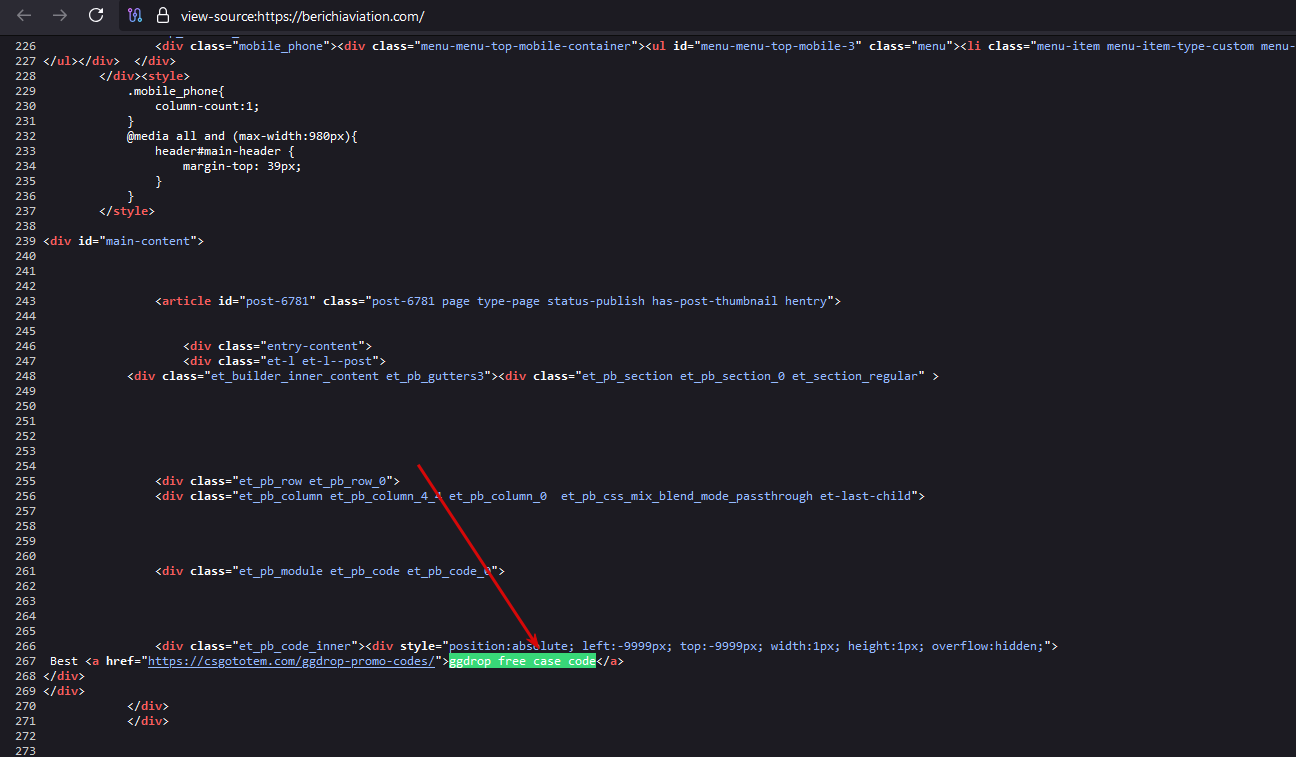This screenshot has width=1296, height=757.
Task: Click the "mobile_phone" class value on line 226
Action: point(282,46)
